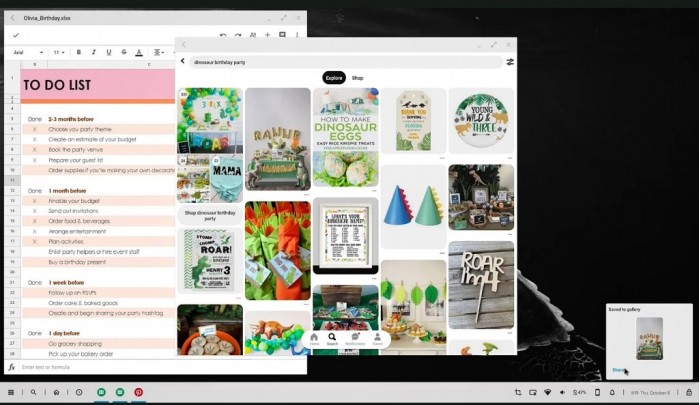Image resolution: width=700 pixels, height=405 pixels.
Task: Open the RAWR dinosaur table pin
Action: click(278, 139)
